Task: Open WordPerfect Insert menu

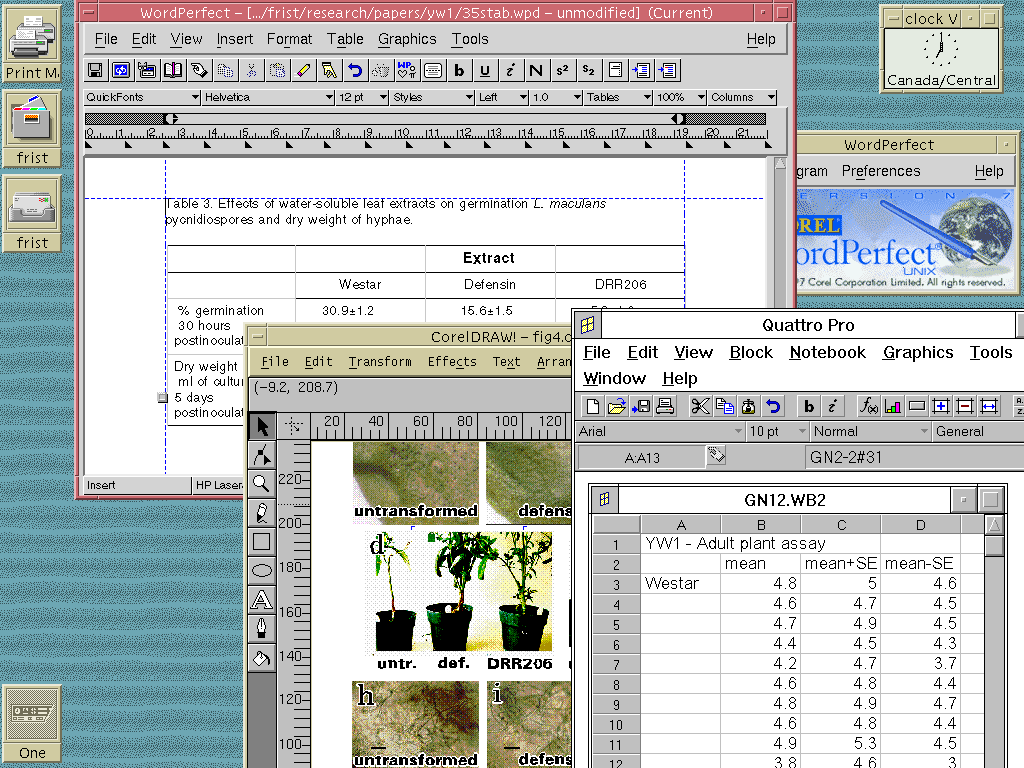Action: (x=234, y=39)
